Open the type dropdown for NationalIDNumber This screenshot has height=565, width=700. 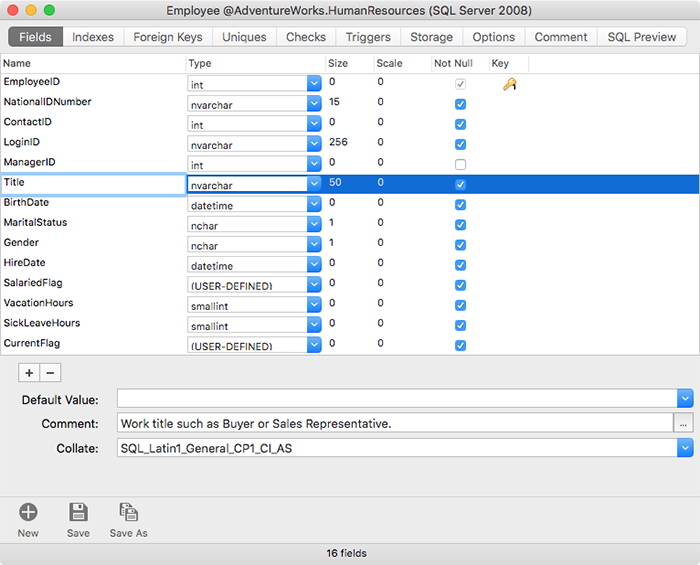314,104
